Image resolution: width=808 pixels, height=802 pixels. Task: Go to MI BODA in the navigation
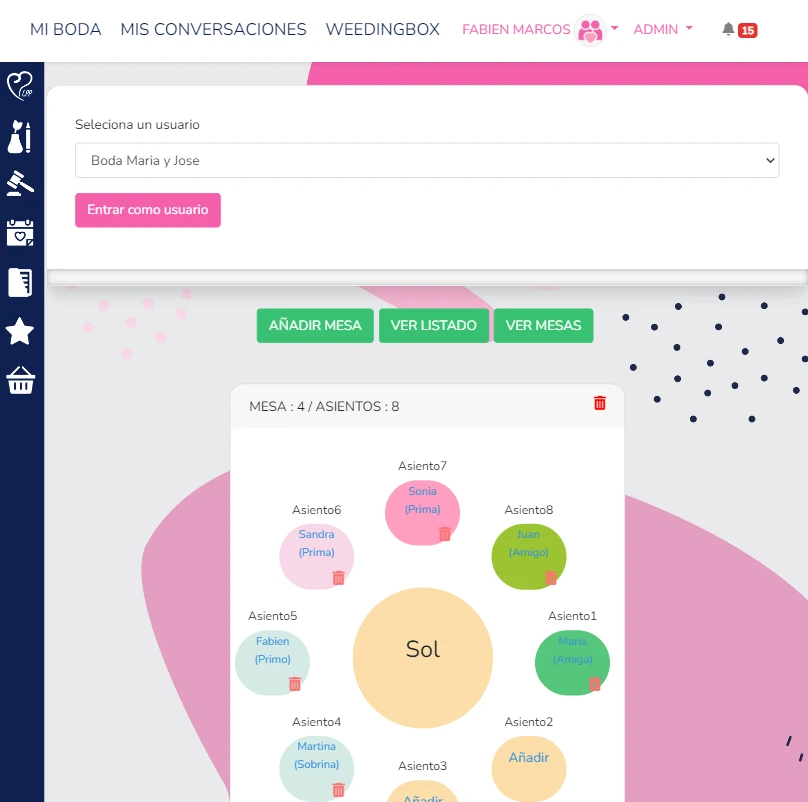pos(66,30)
